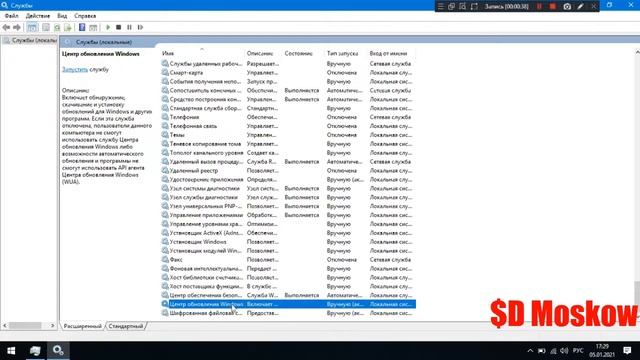The width and height of the screenshot is (640, 360).
Task: Click the recorder icon left of the region-select icon
Action: tap(462, 6)
